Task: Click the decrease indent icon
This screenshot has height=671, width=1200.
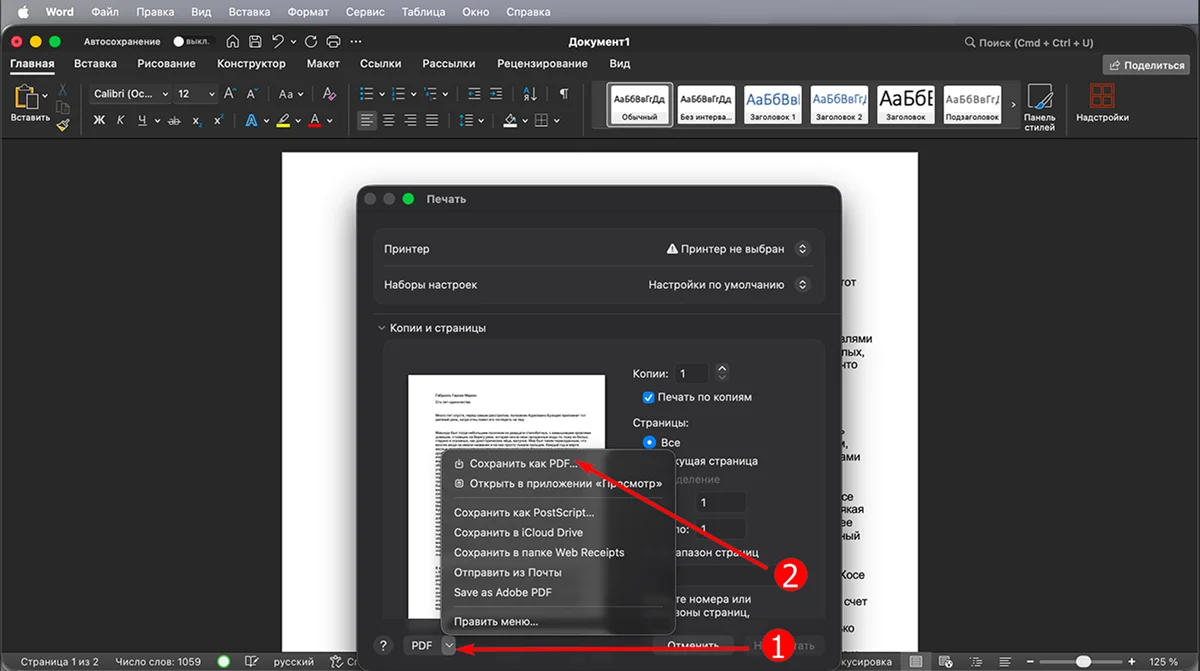Action: tap(475, 93)
